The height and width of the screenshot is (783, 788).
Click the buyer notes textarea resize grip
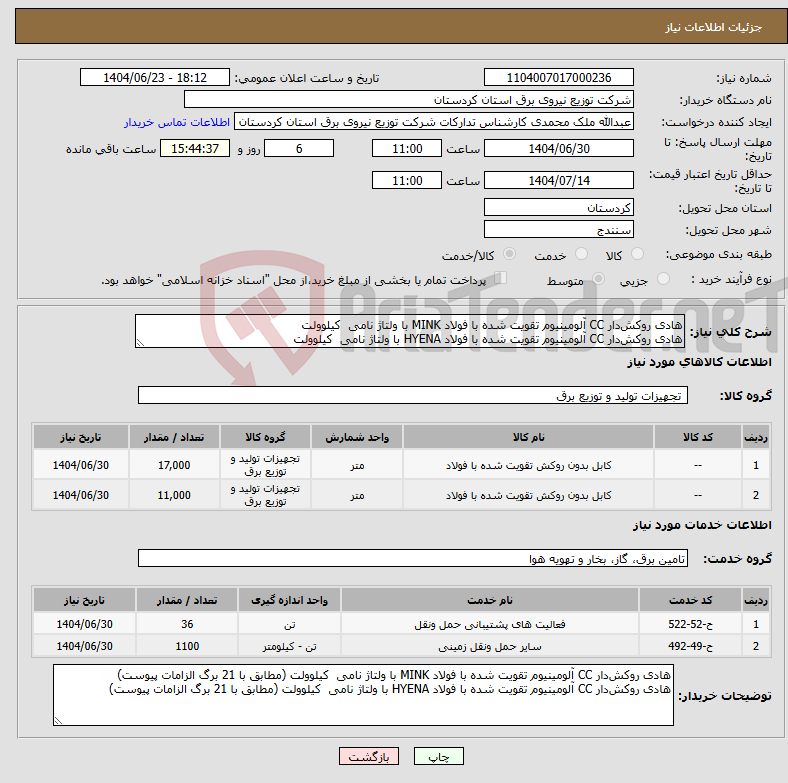point(58,721)
